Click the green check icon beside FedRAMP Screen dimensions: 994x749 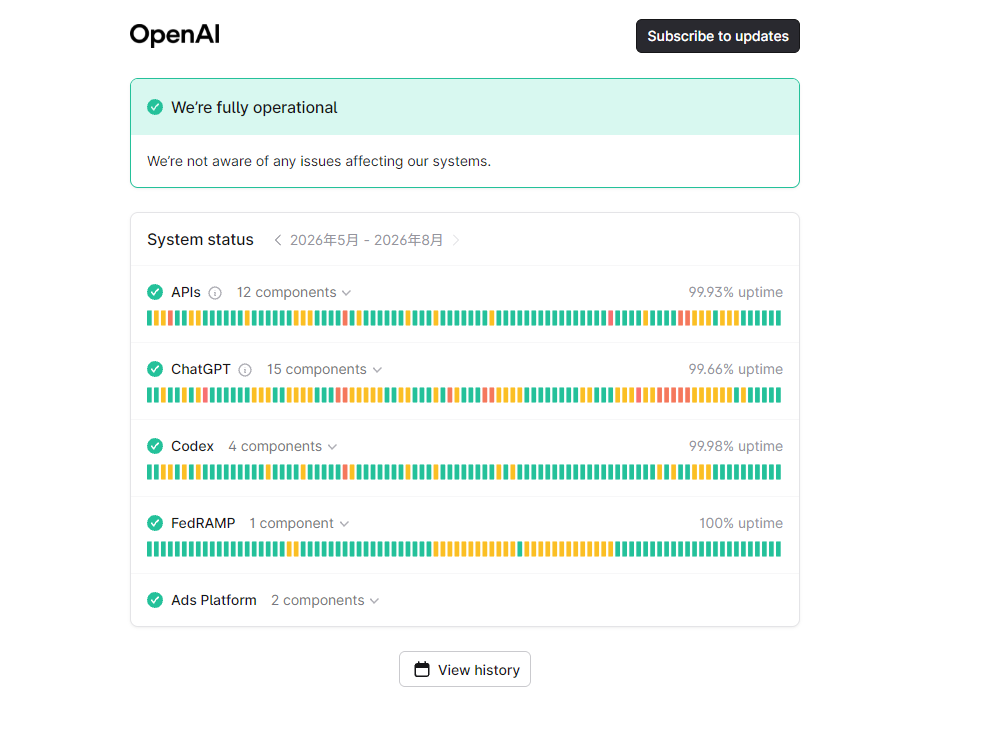point(155,523)
